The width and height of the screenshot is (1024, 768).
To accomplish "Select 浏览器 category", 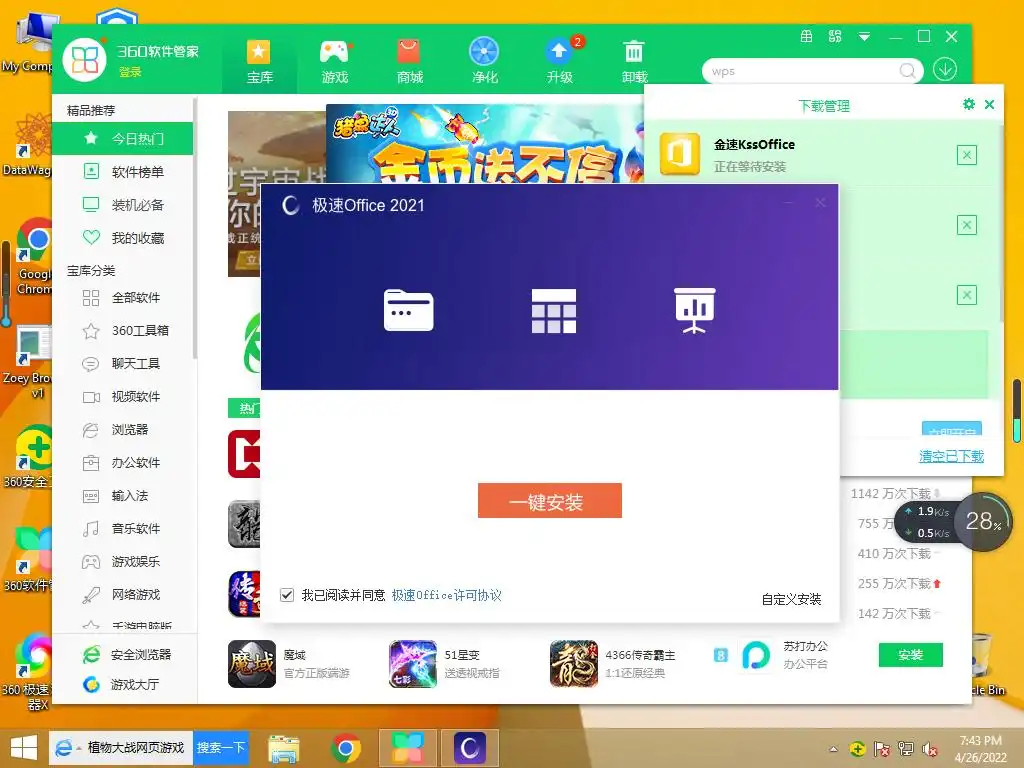I will coord(123,430).
